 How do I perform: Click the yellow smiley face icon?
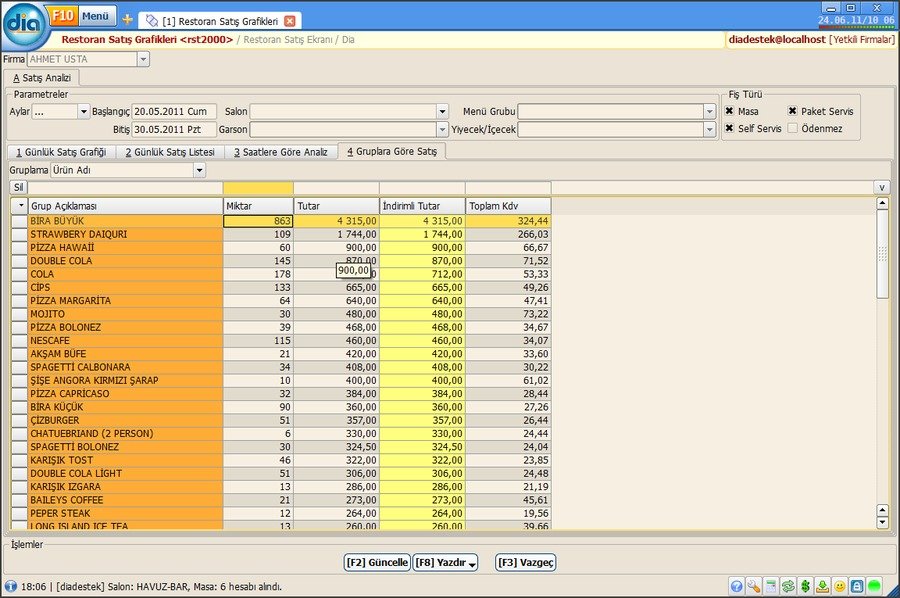[840, 586]
